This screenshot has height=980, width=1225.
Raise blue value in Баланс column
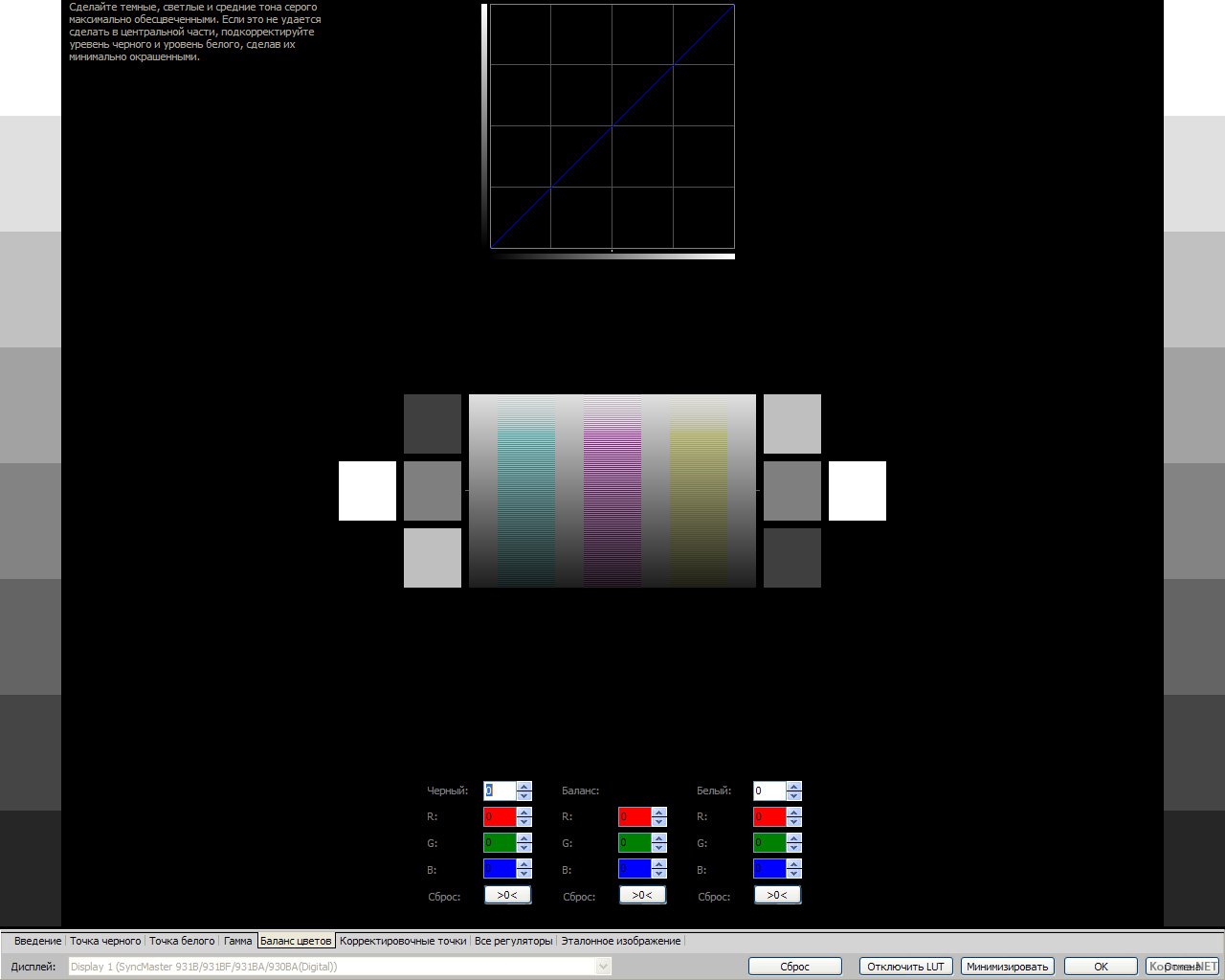point(658,864)
